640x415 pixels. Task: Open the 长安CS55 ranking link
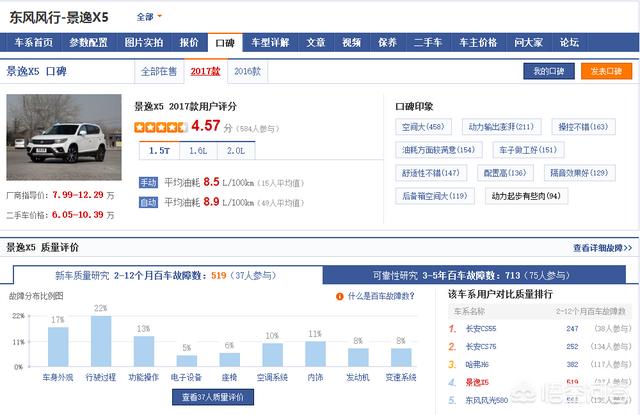pyautogui.click(x=481, y=328)
